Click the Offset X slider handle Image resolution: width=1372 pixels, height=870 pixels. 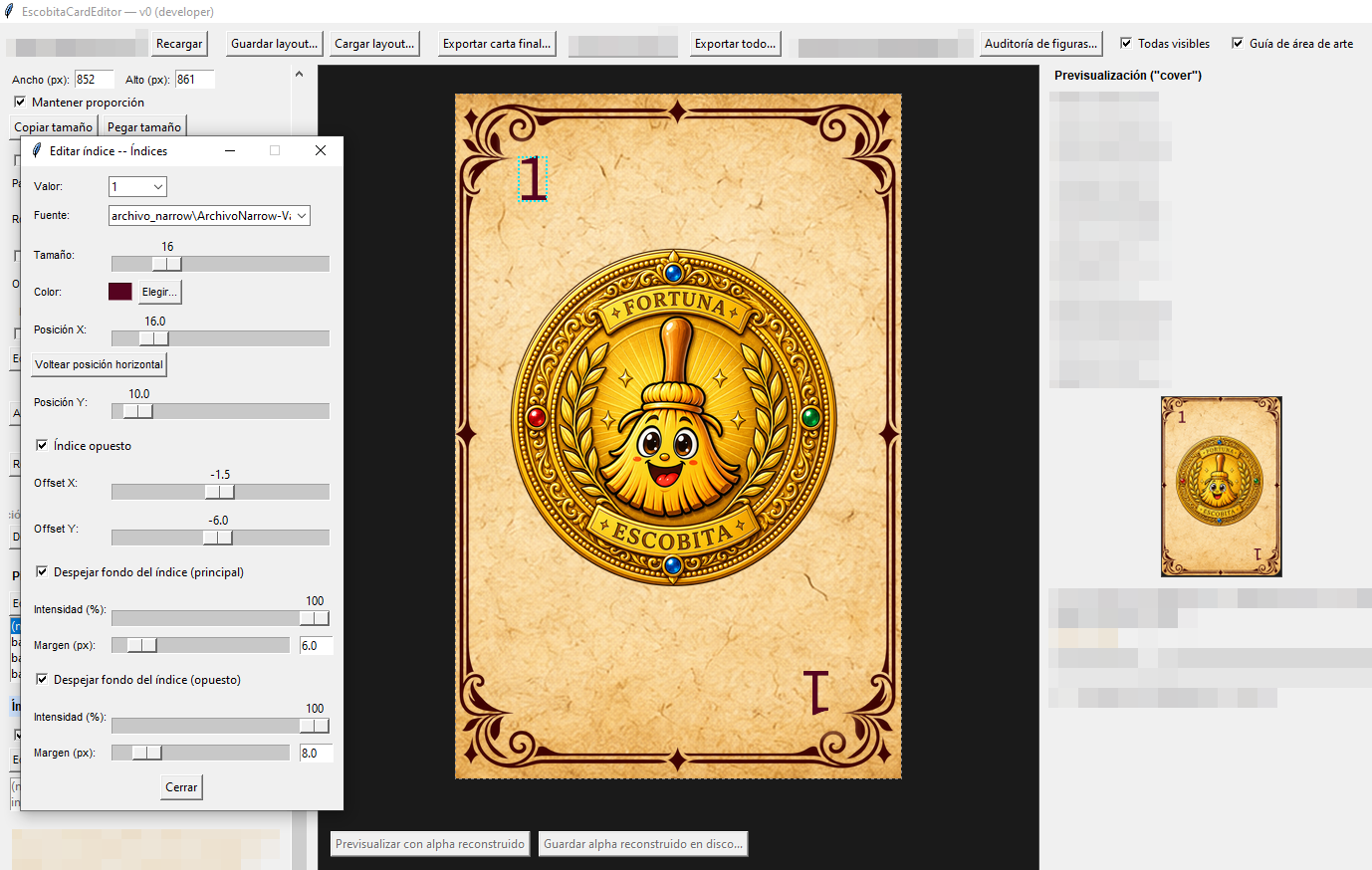[x=219, y=492]
